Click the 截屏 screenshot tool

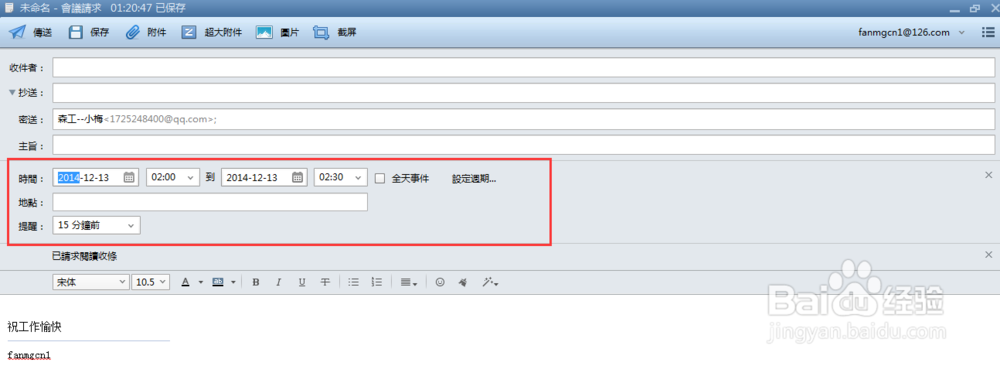[334, 33]
